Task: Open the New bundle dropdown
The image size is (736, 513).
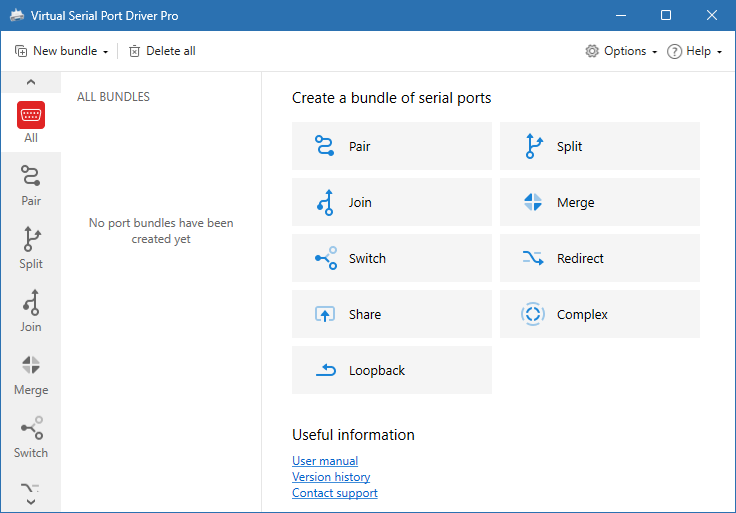Action: (x=61, y=51)
